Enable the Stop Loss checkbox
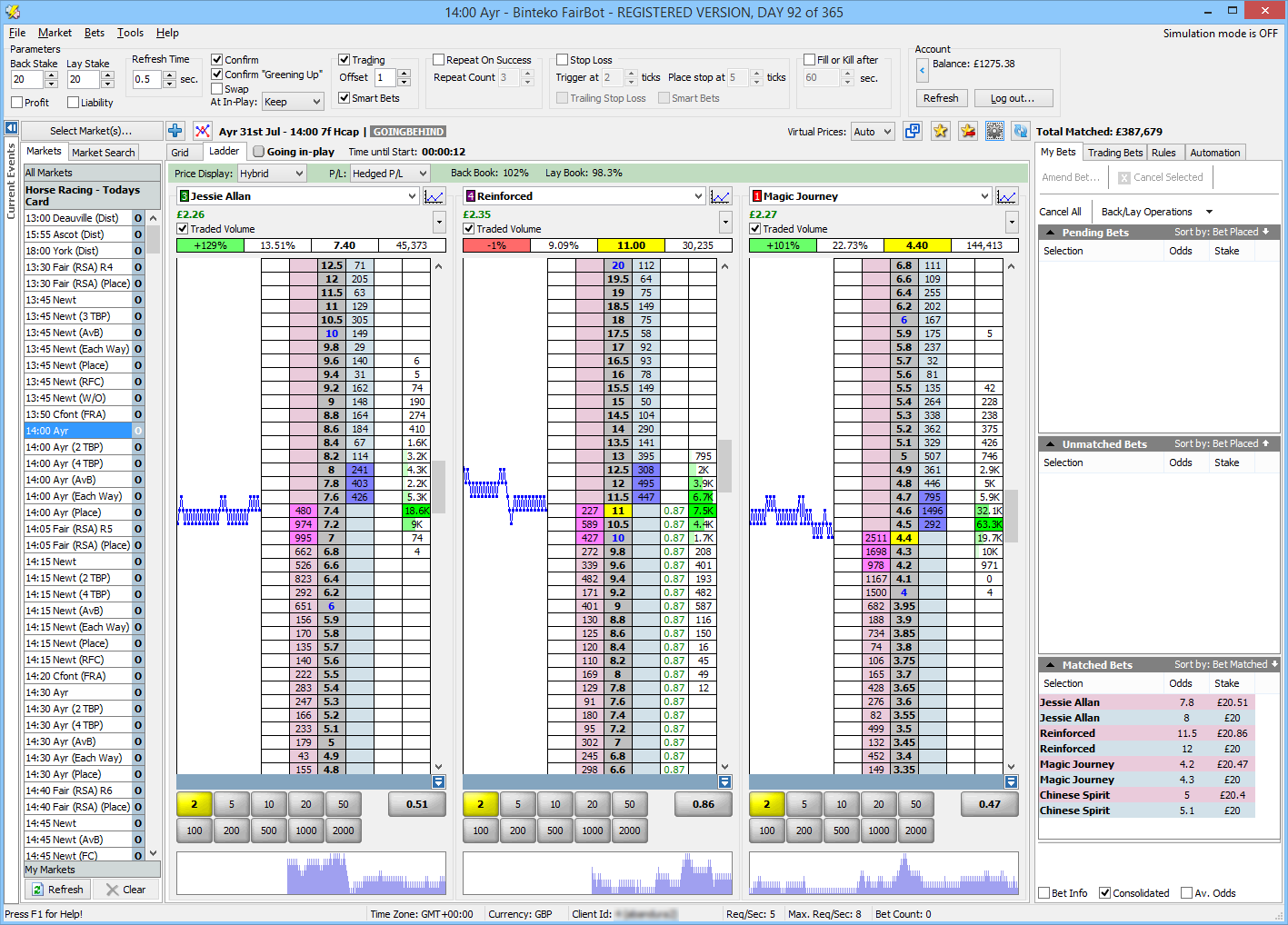This screenshot has width=1288, height=925. coord(562,59)
